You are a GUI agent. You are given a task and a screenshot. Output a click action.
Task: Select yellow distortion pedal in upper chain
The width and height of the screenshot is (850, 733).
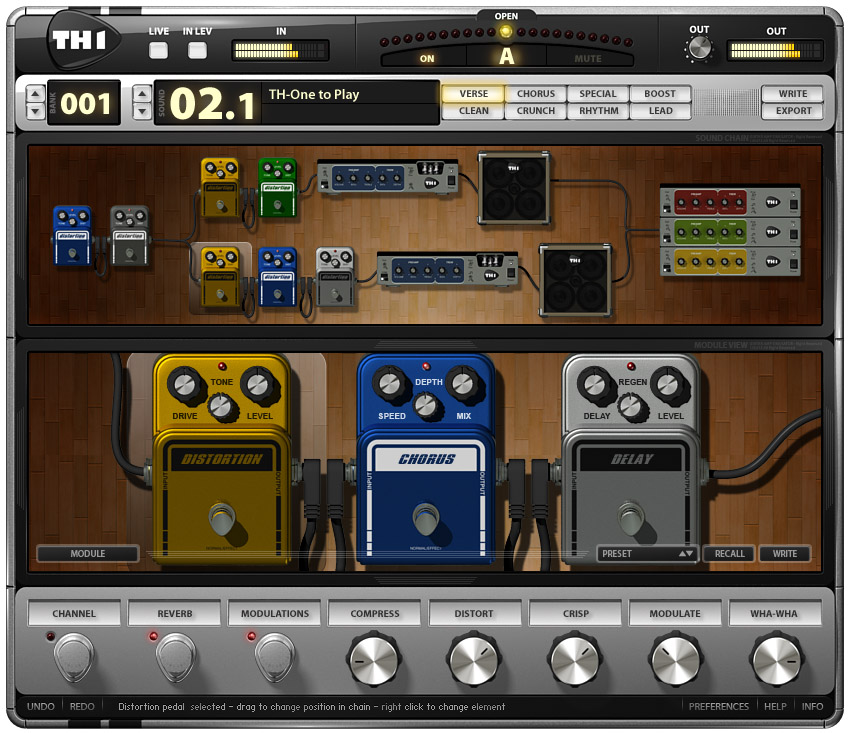tap(220, 188)
